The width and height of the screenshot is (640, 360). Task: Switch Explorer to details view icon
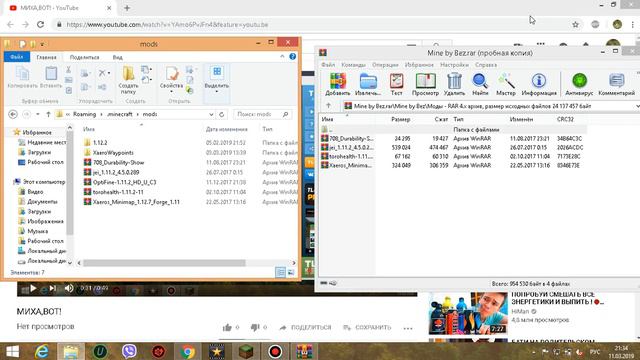(280, 272)
